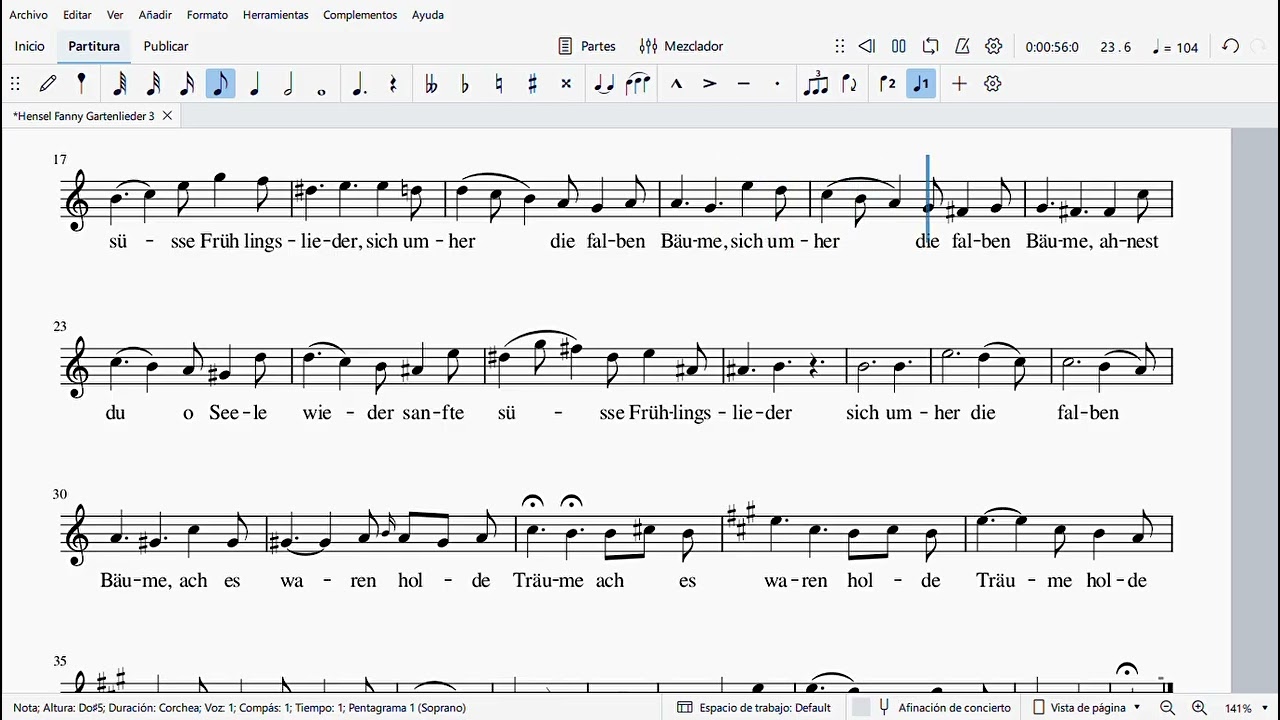Add accent articulation
Screen dimensions: 1280x720
click(x=710, y=84)
